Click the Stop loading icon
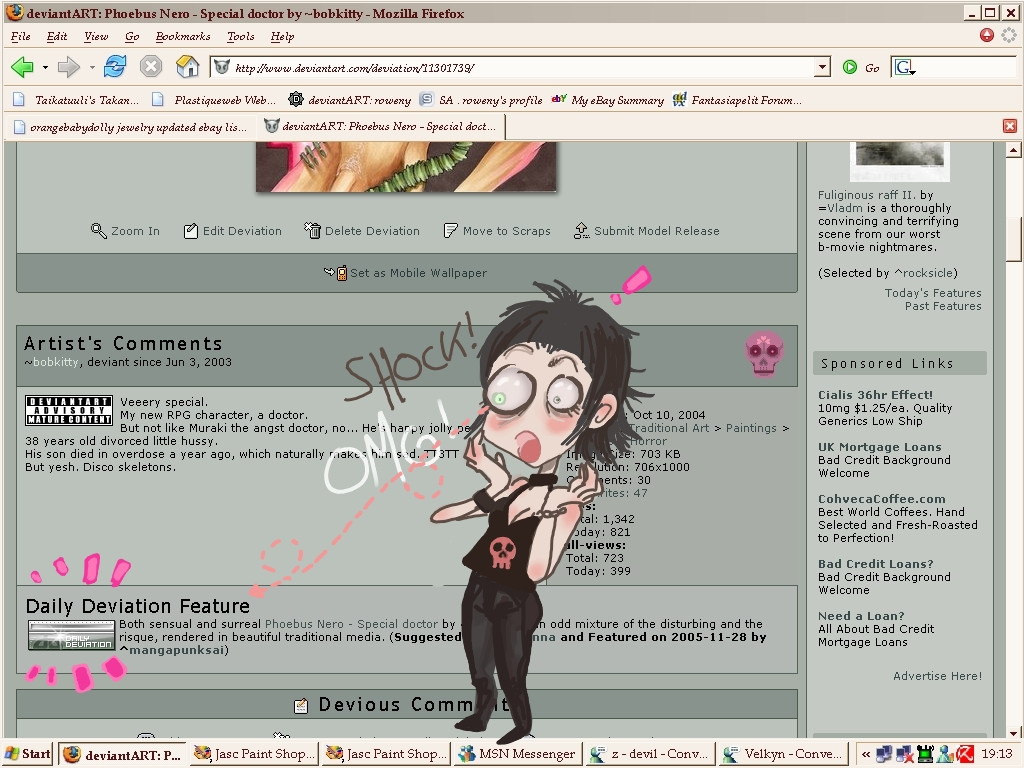1024x768 pixels. pyautogui.click(x=151, y=67)
